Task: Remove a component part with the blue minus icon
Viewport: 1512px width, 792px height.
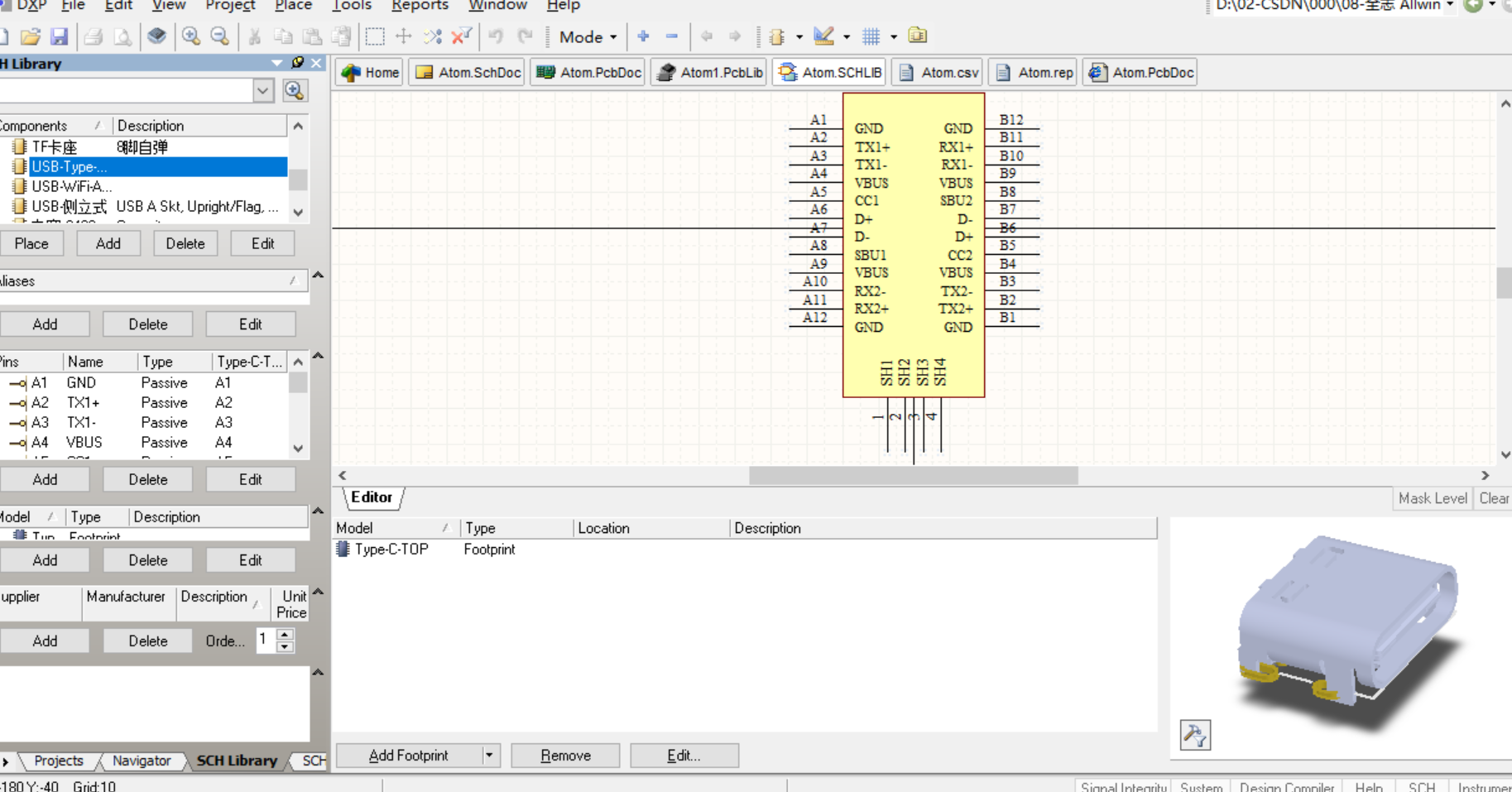Action: [672, 36]
